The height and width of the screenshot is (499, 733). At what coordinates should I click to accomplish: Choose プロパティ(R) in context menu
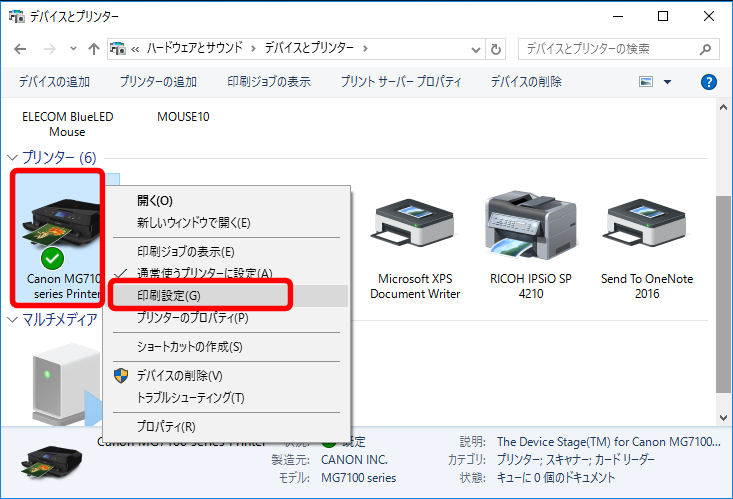[227, 427]
